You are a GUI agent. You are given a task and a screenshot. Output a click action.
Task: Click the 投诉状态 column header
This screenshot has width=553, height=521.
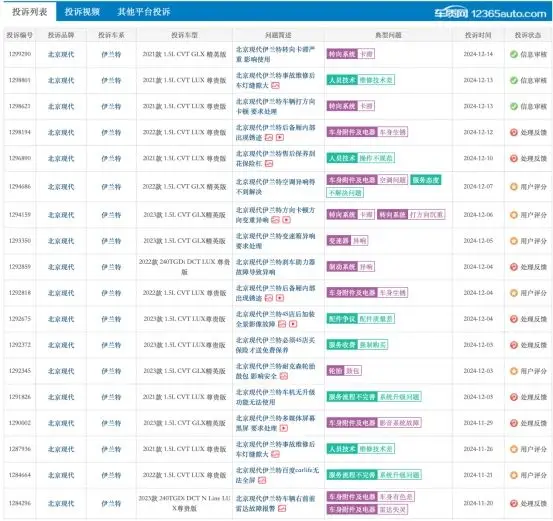pyautogui.click(x=528, y=35)
